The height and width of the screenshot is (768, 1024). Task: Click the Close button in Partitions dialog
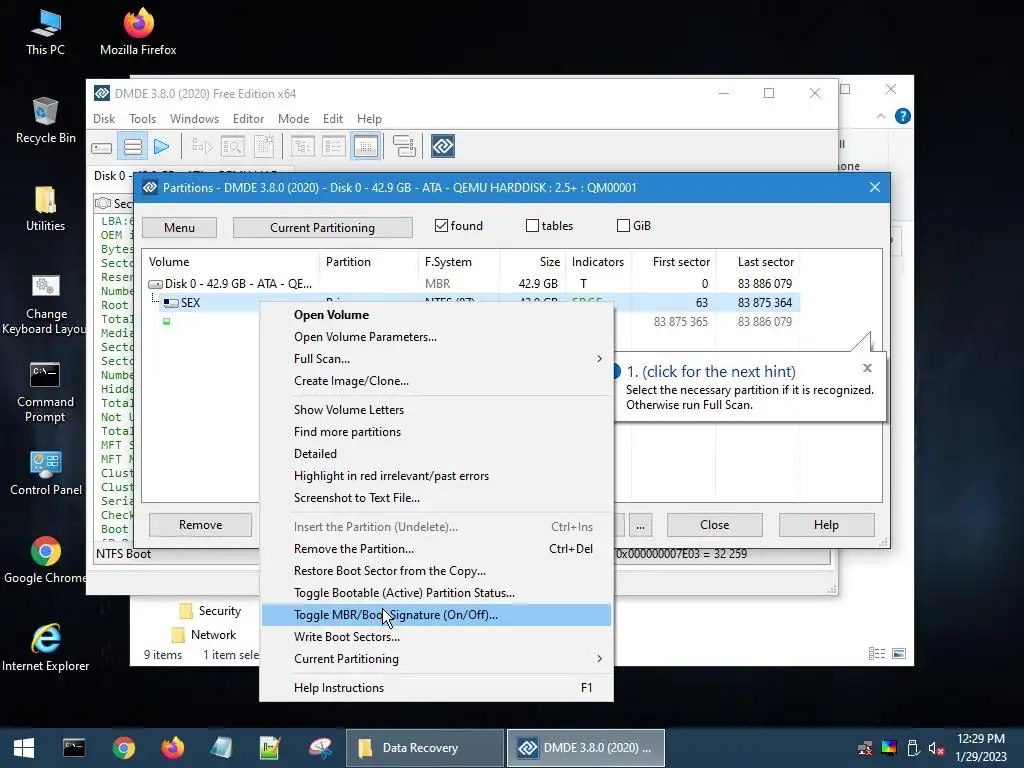714,525
